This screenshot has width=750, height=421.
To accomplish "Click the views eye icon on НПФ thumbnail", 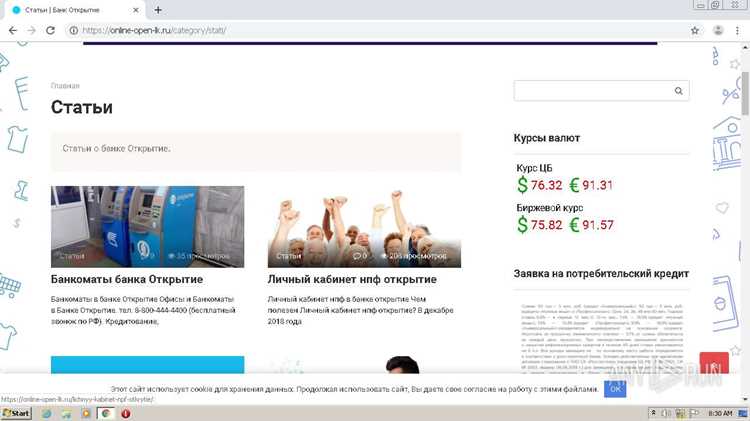I will tap(384, 256).
